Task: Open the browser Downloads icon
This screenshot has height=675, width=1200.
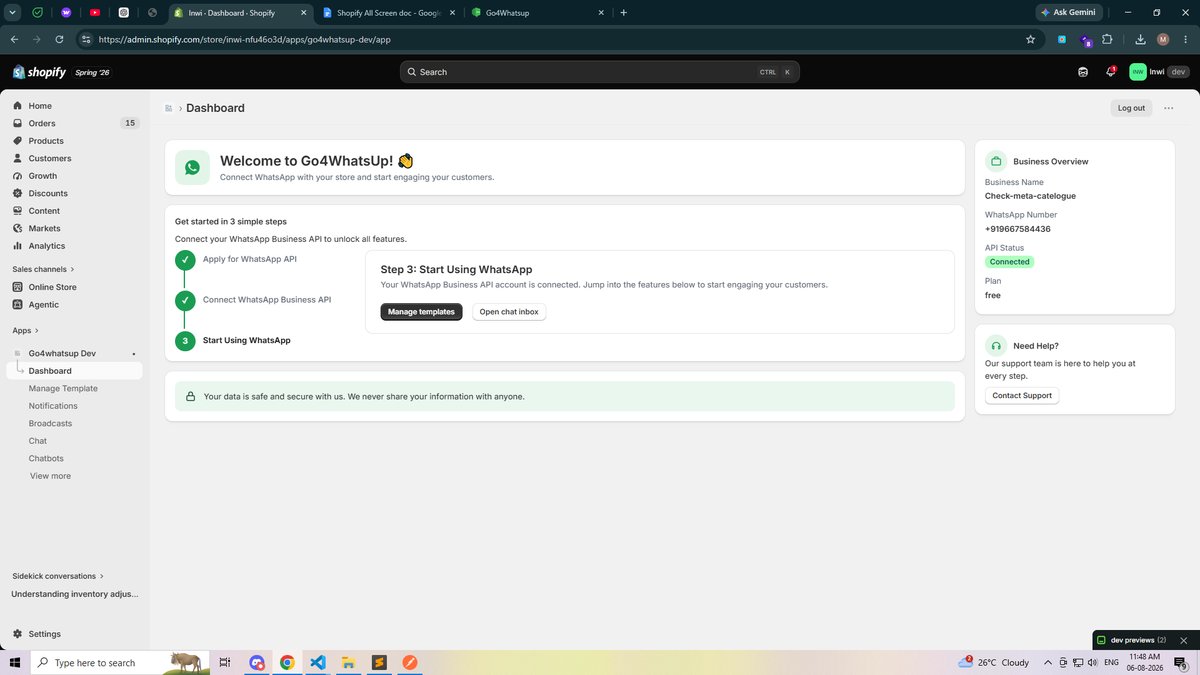Action: tap(1141, 39)
